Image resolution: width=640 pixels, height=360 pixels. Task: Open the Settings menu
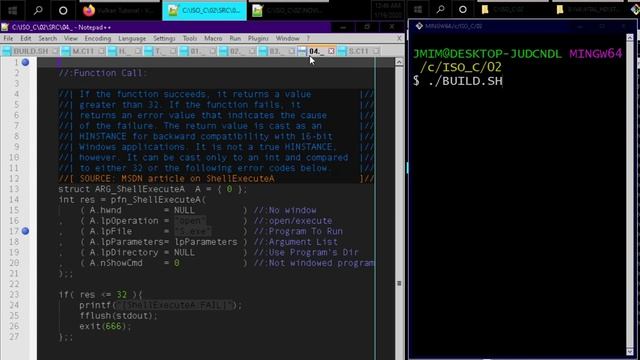pos(164,38)
